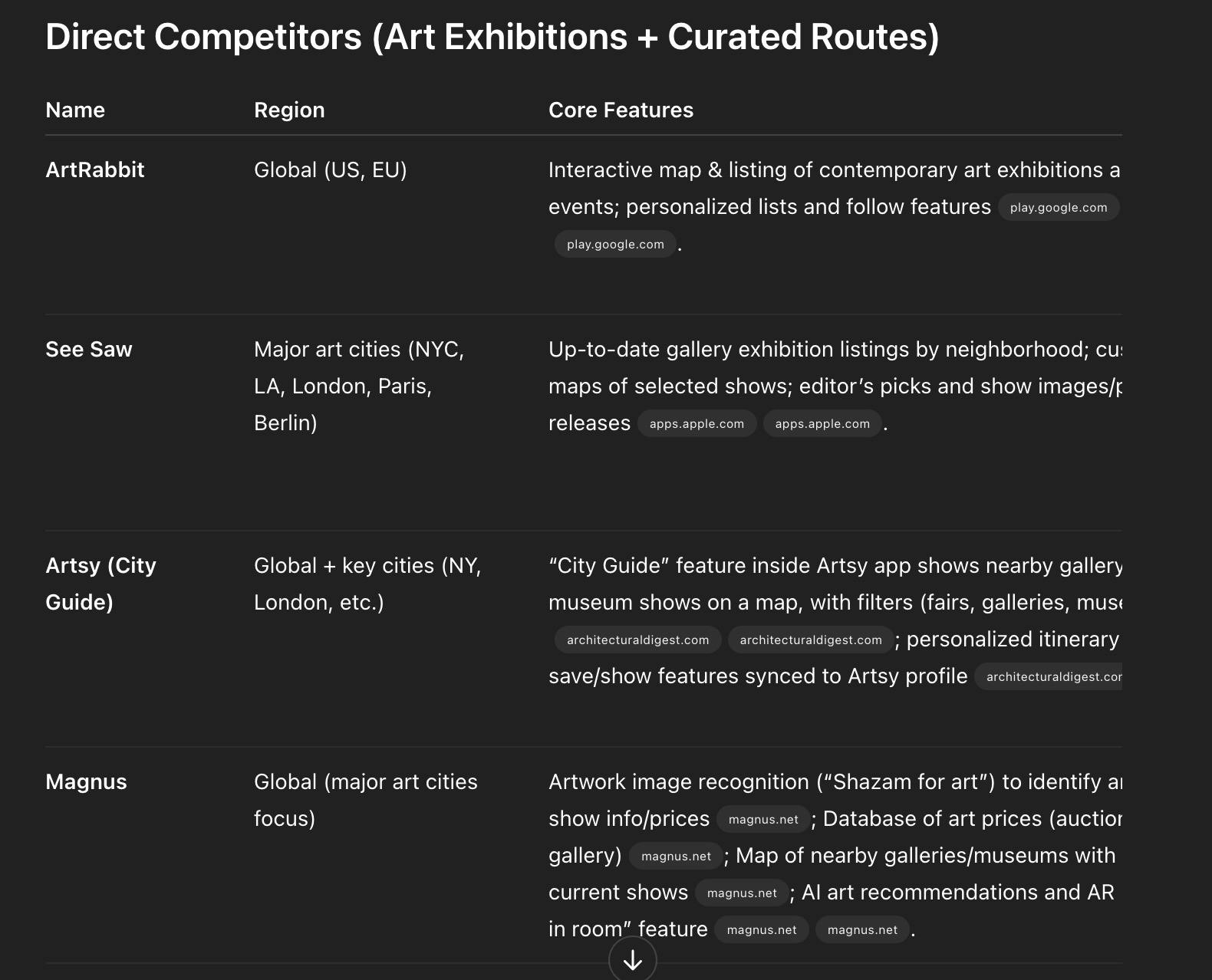Viewport: 1212px width, 980px height.
Task: Open the first architecturaldigest.com citation chip
Action: 637,640
